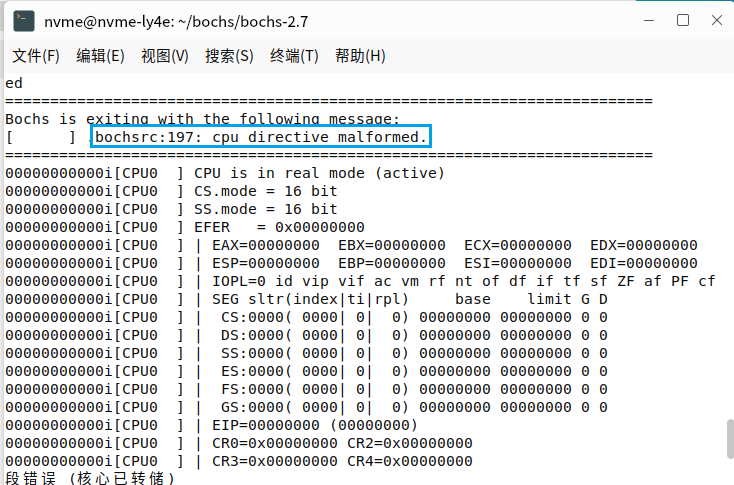The height and width of the screenshot is (485, 734).
Task: Click the 'CPU is in real mode (active)' line
Action: tap(319, 173)
